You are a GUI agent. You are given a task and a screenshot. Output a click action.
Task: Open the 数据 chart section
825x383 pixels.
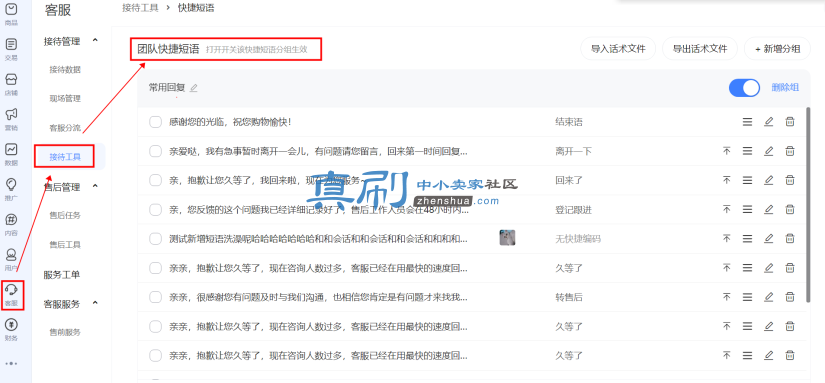11,154
